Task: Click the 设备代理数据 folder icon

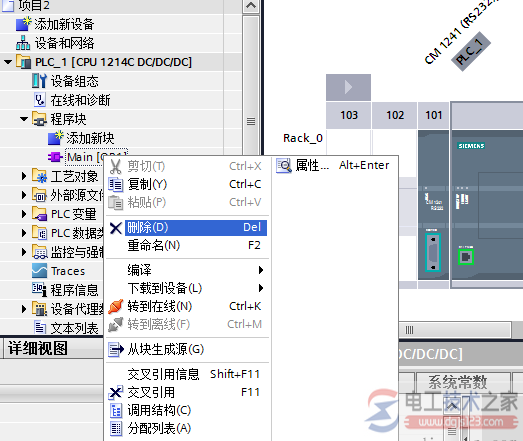Action: coord(39,309)
